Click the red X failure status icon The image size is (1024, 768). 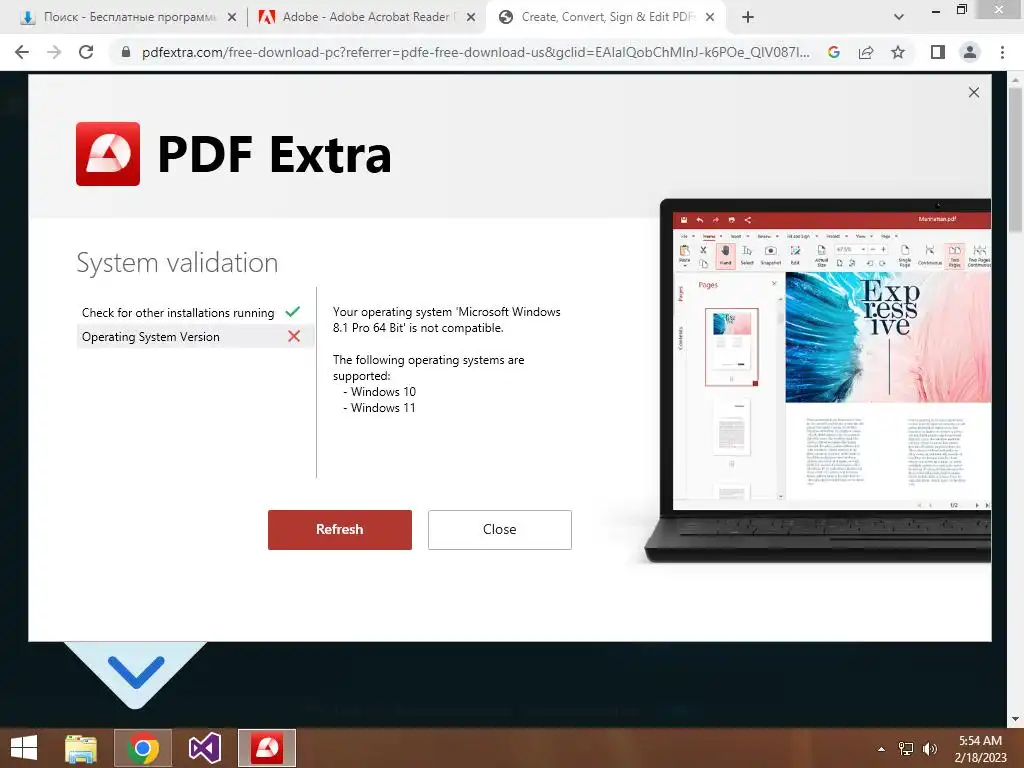coord(294,336)
